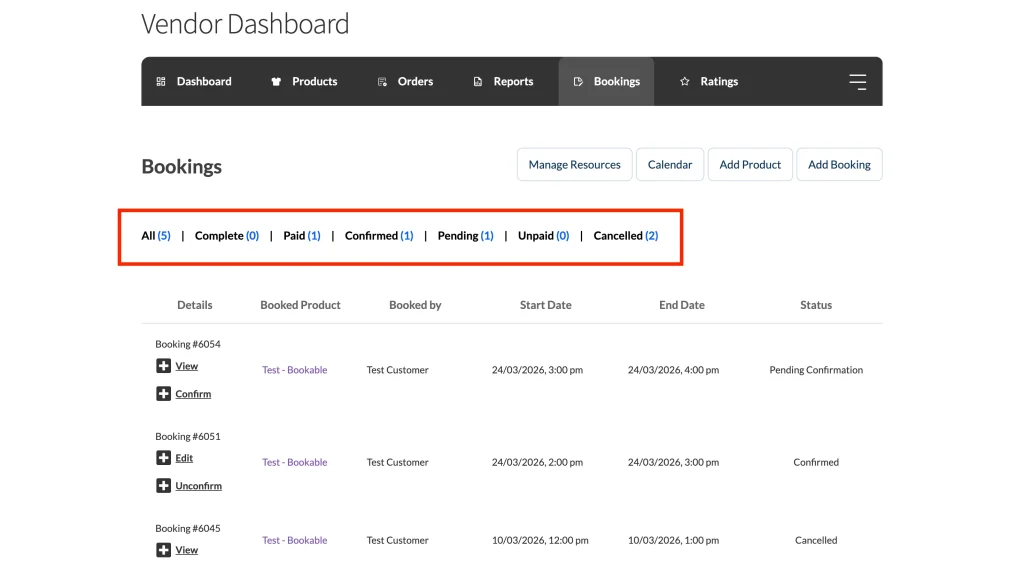Click the Bookings icon in navbar
1024x581 pixels.
tap(578, 82)
